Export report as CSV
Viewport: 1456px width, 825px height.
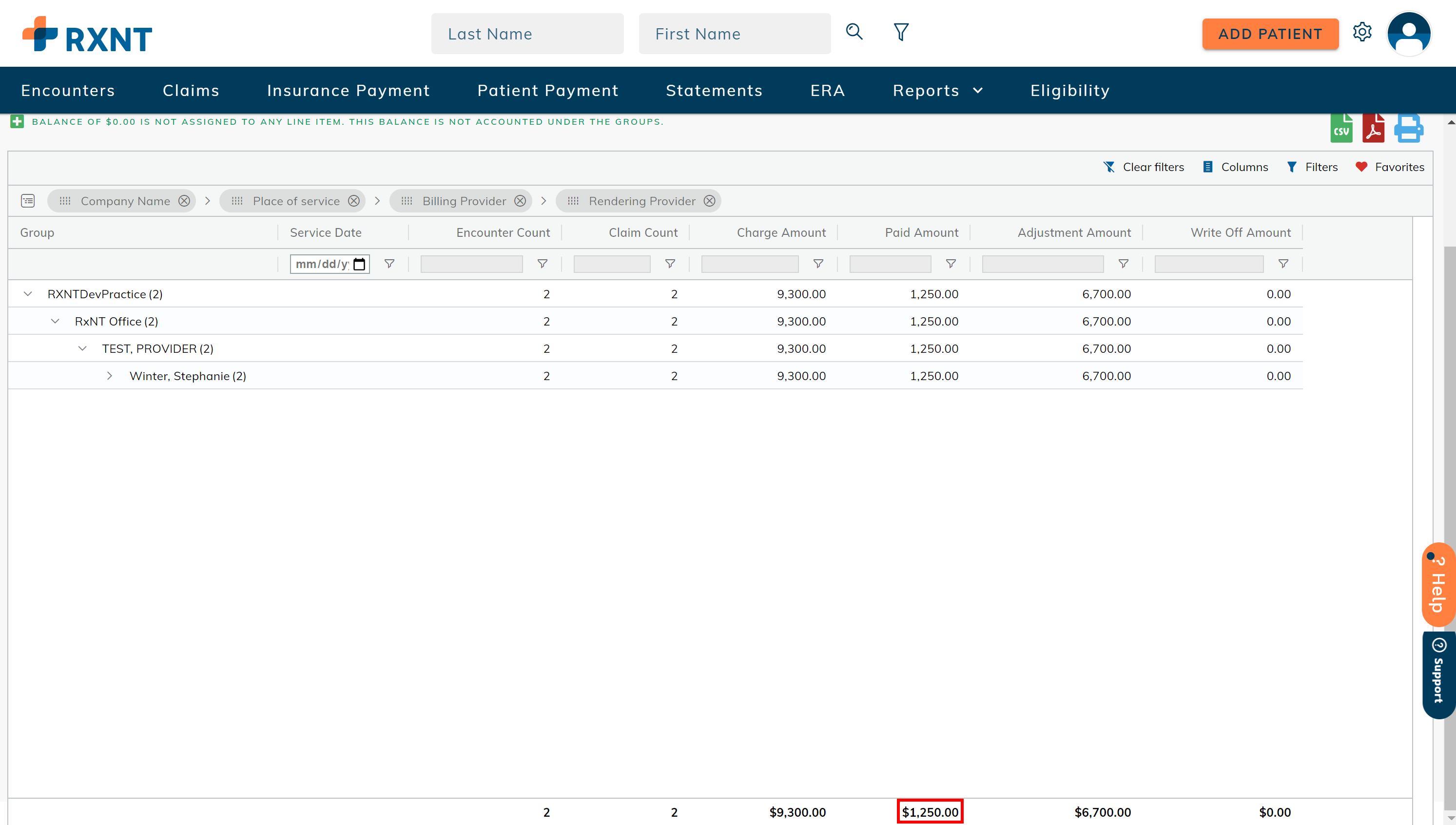(1341, 128)
